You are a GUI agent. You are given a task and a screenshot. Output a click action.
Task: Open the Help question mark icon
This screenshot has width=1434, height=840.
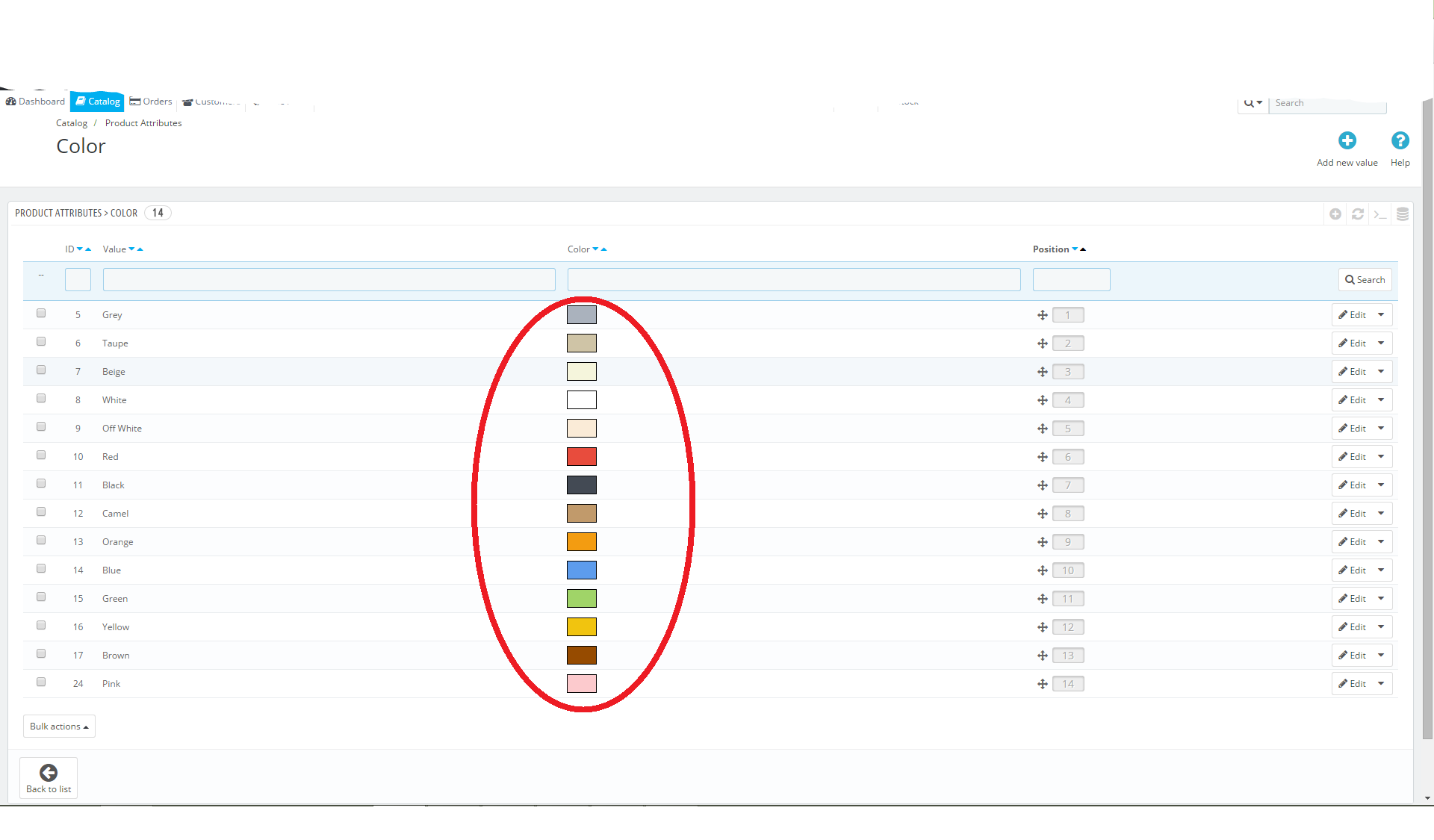(1400, 141)
